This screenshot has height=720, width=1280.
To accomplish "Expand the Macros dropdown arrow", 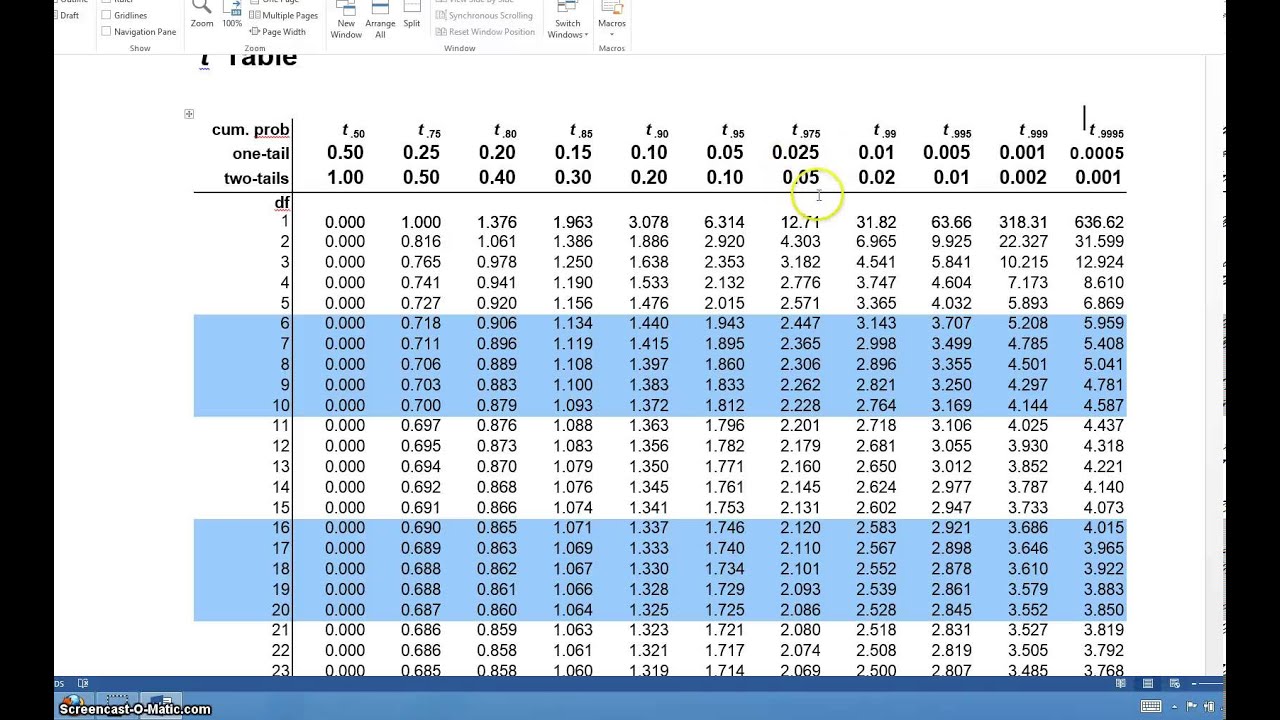I will click(x=611, y=35).
